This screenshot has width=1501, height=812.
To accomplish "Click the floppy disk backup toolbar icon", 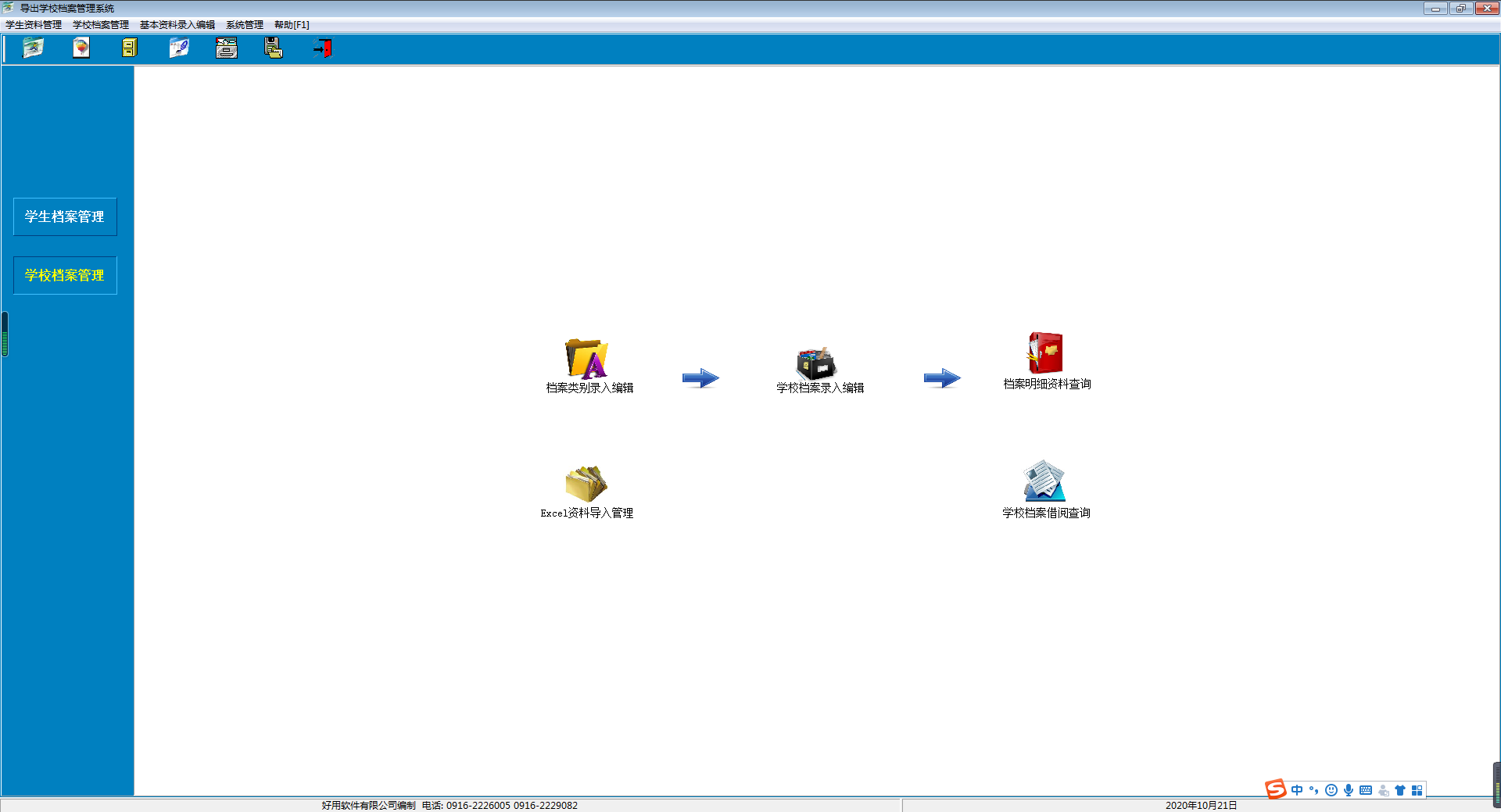I will pos(274,48).
